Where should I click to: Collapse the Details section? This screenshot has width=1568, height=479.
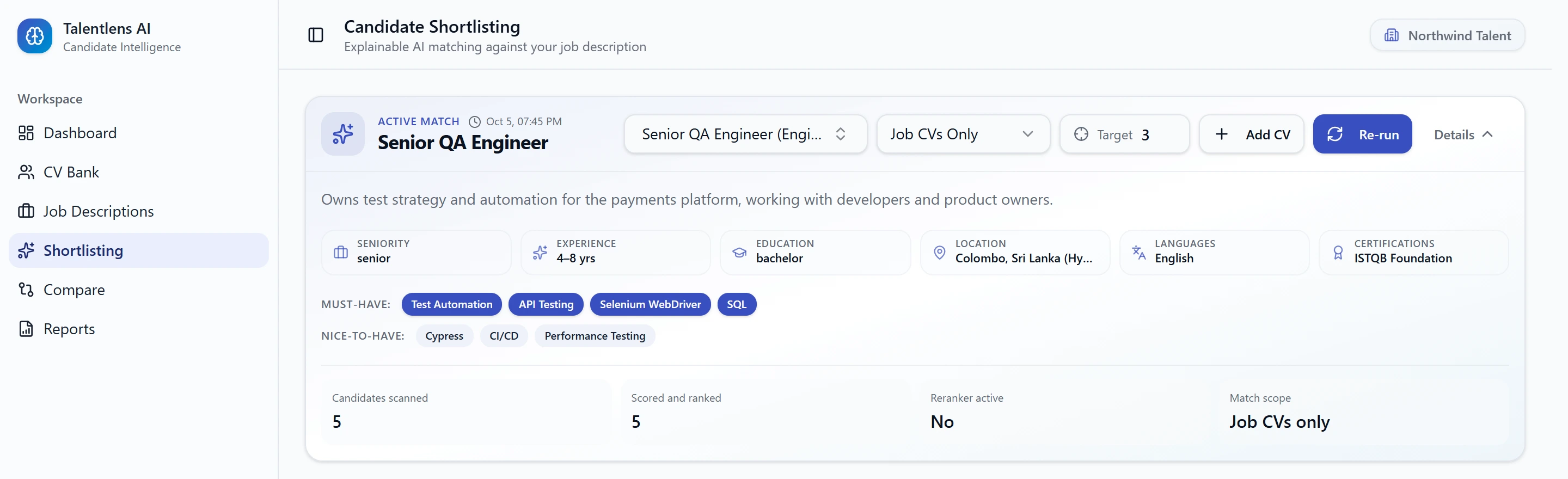tap(1463, 134)
